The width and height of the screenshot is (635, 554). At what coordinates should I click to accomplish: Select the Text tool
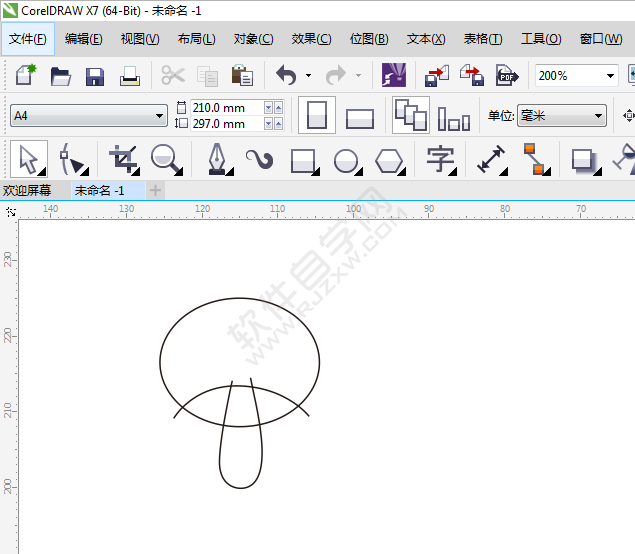click(439, 159)
